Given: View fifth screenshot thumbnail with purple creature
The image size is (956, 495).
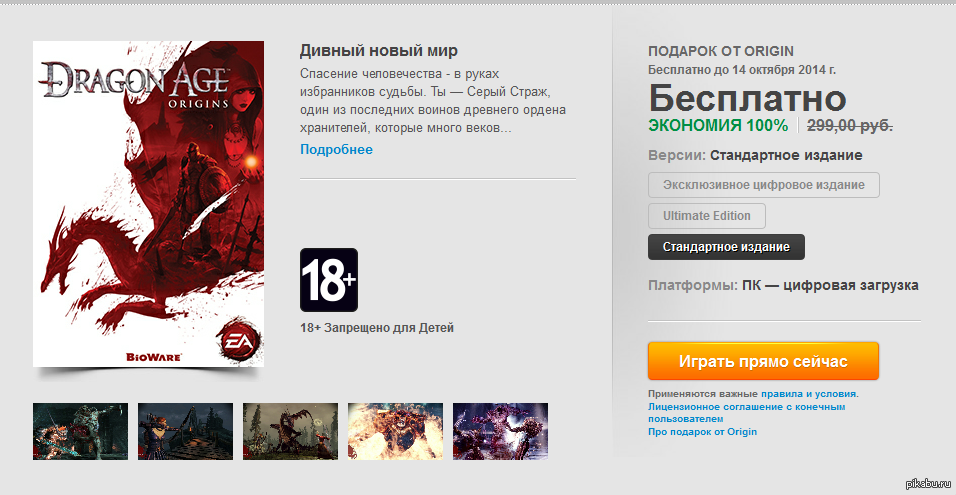Looking at the screenshot, I should [x=501, y=431].
